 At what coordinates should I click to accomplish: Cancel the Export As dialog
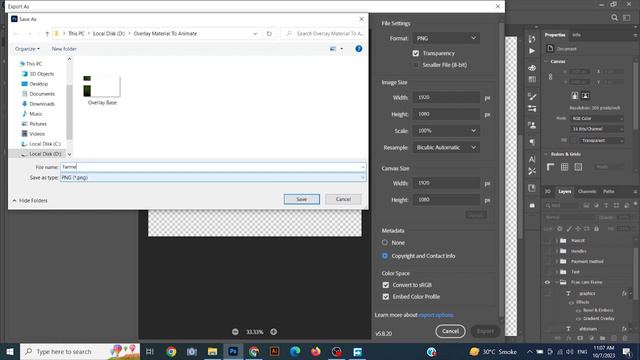450,331
